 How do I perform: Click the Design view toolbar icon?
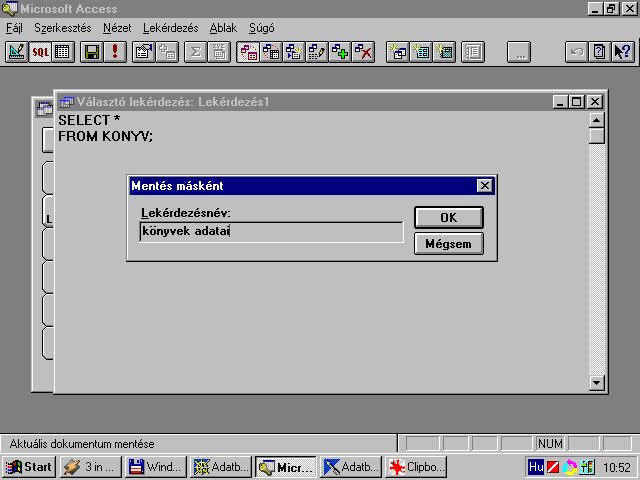[x=17, y=52]
